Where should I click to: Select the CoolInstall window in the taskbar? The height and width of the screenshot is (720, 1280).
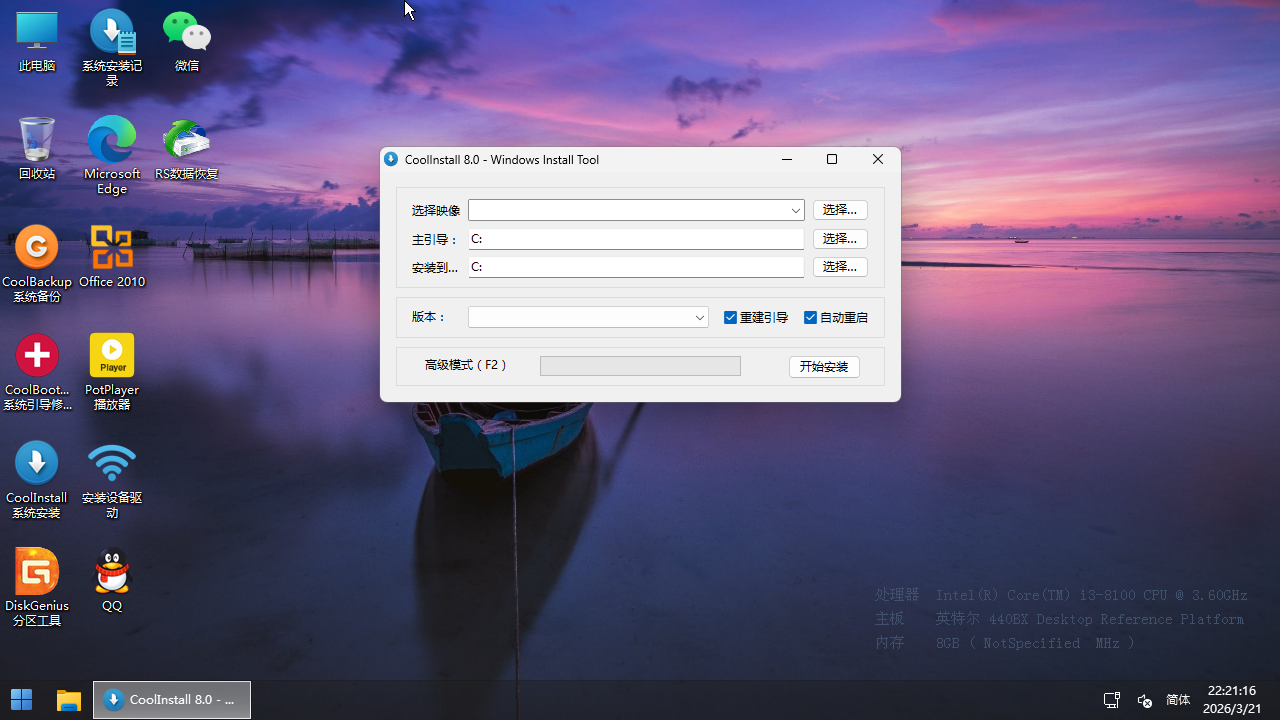pyautogui.click(x=171, y=699)
